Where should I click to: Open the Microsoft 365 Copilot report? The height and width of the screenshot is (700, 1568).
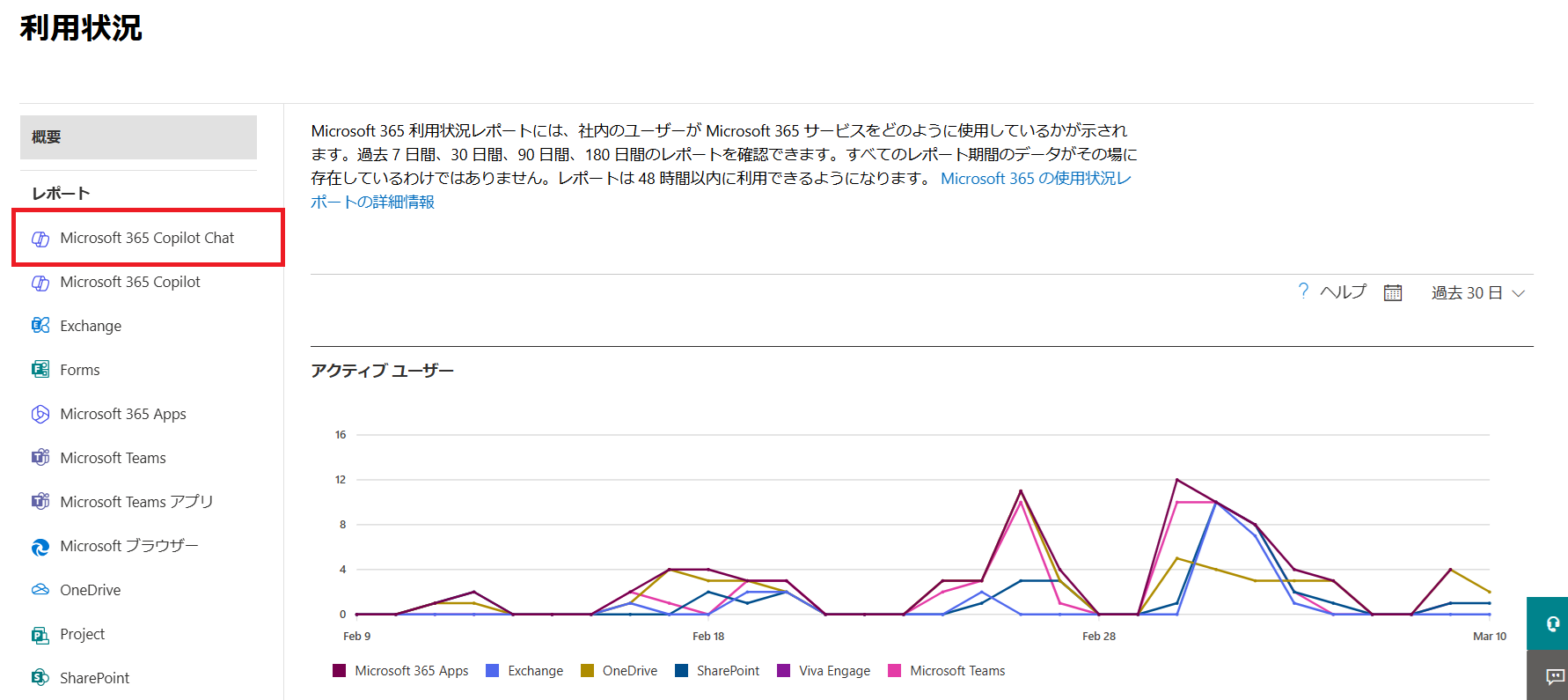[130, 282]
